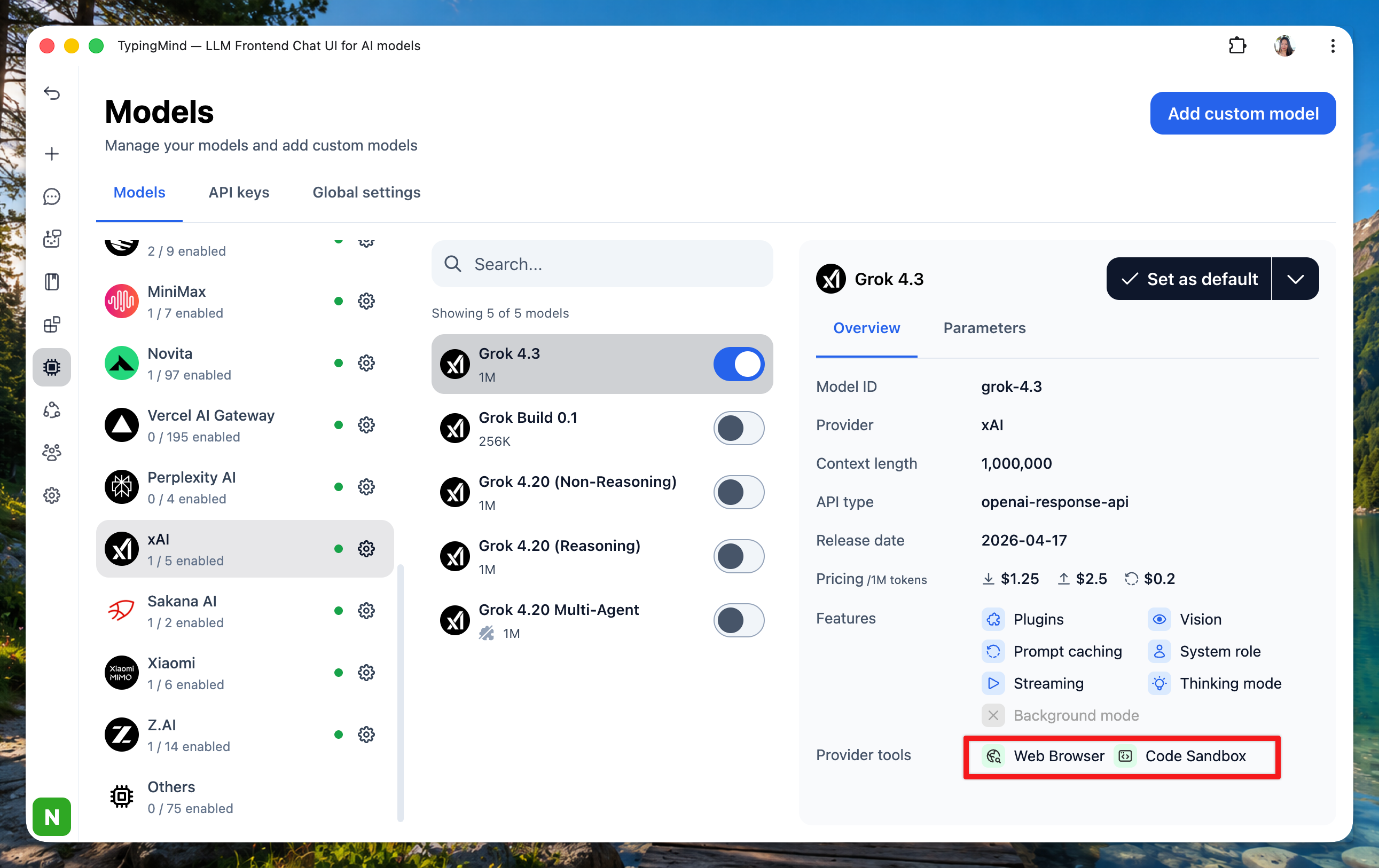This screenshot has height=868, width=1379.
Task: Open the book icon in the left sidebar
Action: 52,282
